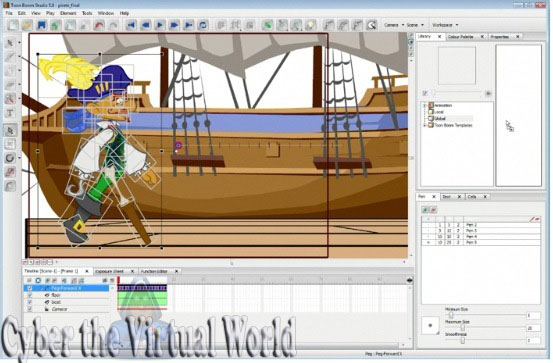The height and width of the screenshot is (363, 553).
Task: Toggle the checkbox below Library preview
Action: [425, 93]
